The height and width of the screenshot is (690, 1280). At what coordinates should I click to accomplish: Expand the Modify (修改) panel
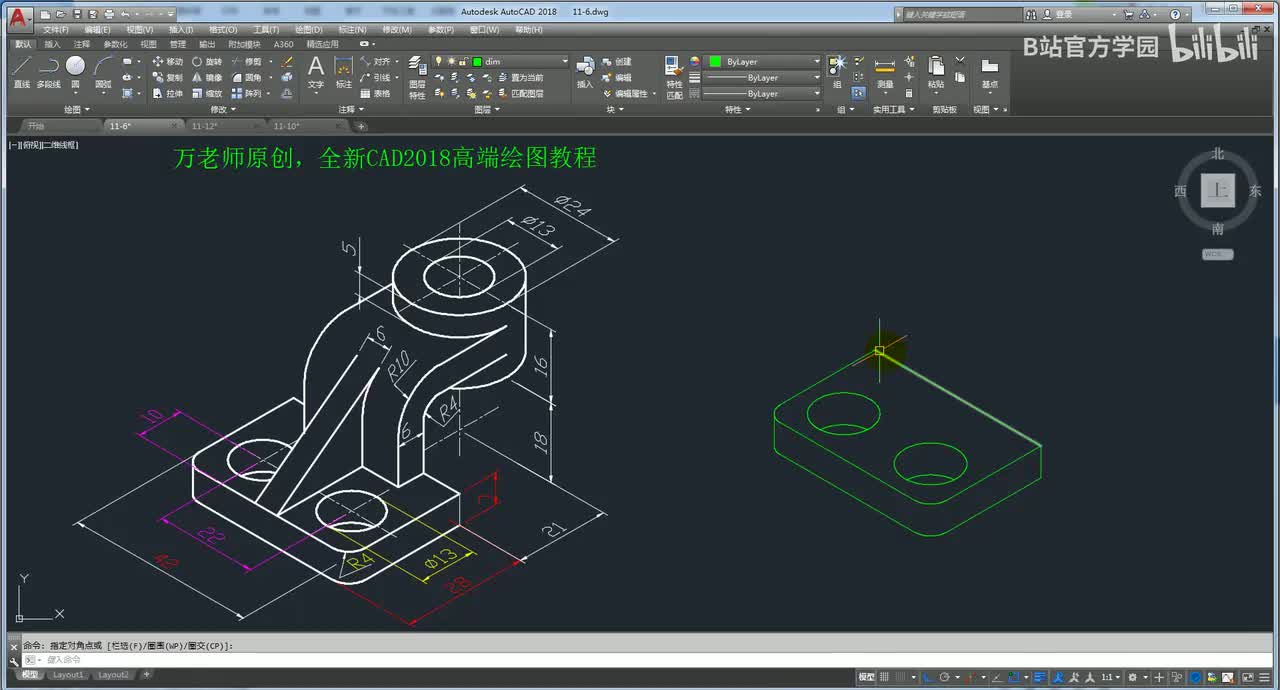222,109
